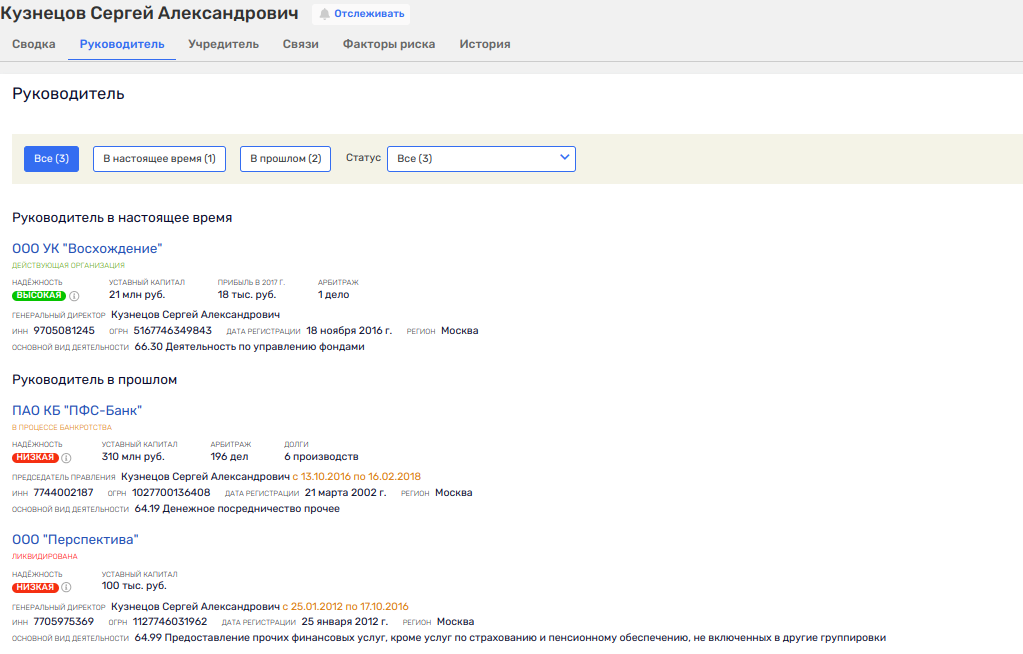Go to the Факторы риска tab

(x=389, y=44)
